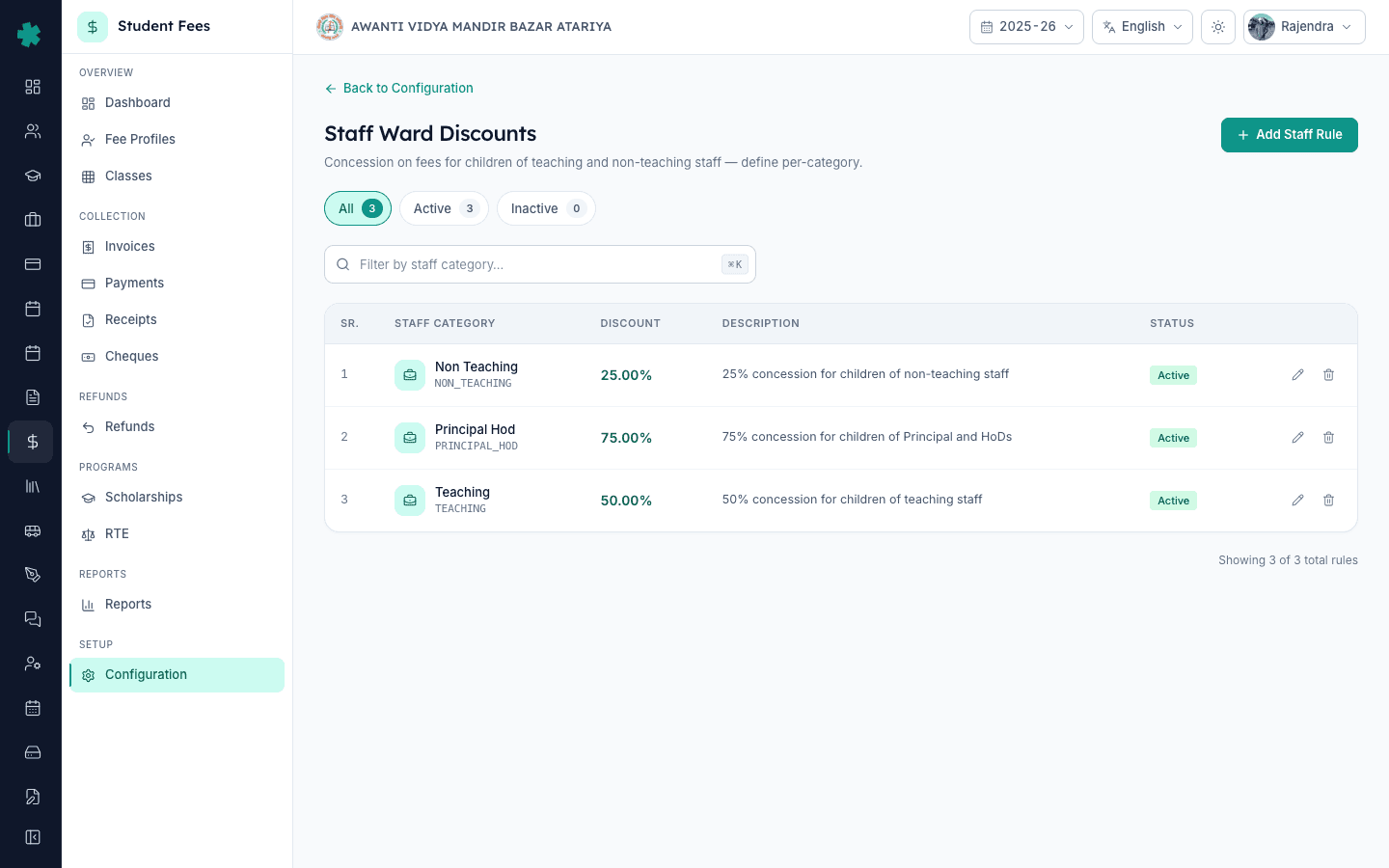
Task: Open Scholarships in sidebar
Action: point(177,498)
